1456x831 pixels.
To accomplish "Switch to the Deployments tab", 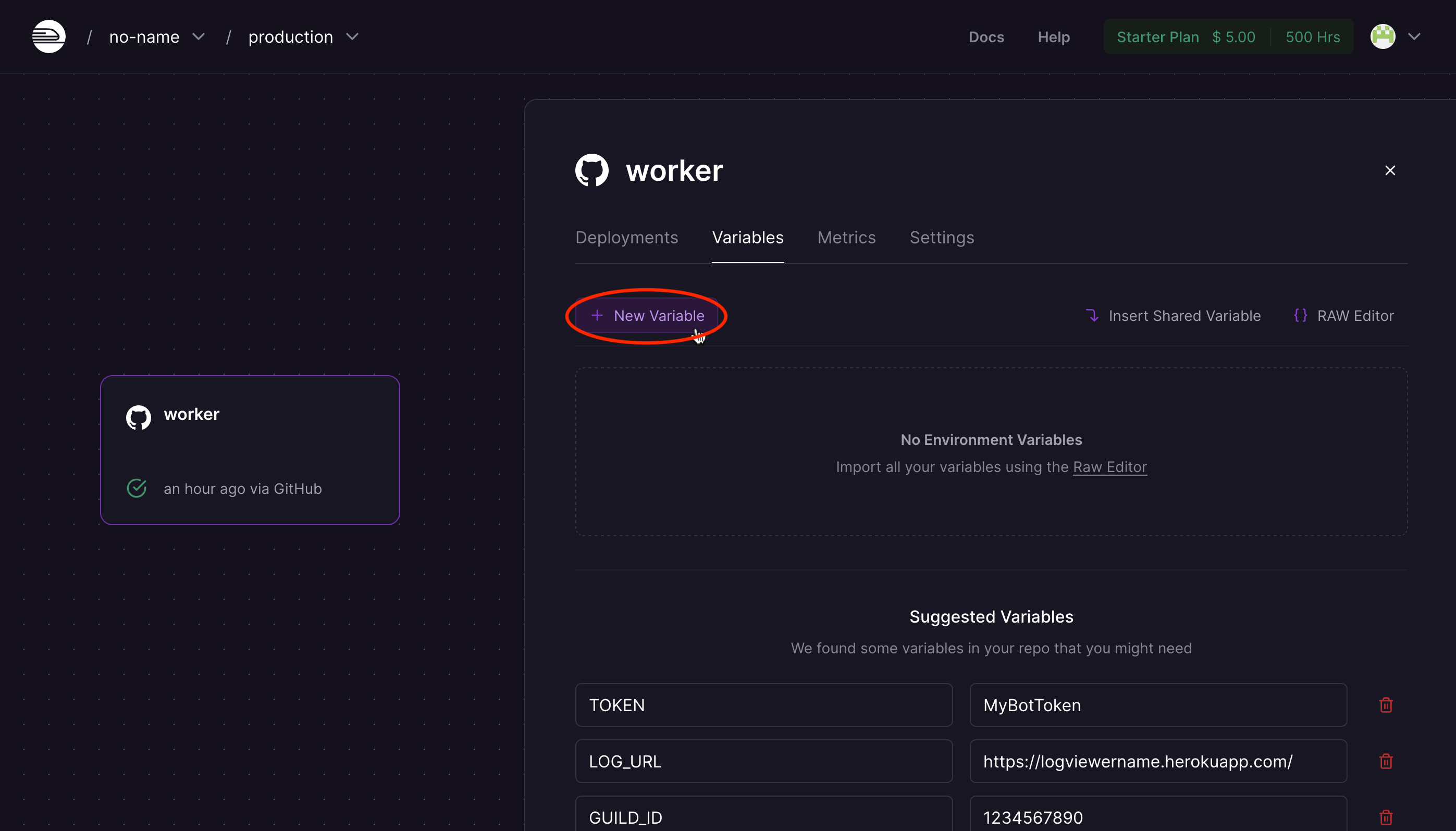I will coord(626,238).
